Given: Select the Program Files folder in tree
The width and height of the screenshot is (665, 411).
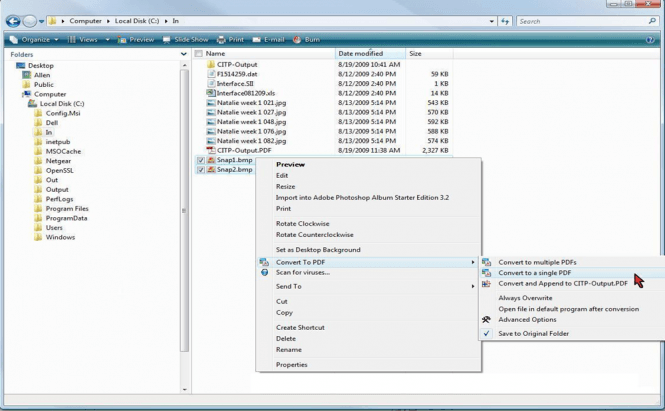Looking at the screenshot, I should click(67, 208).
